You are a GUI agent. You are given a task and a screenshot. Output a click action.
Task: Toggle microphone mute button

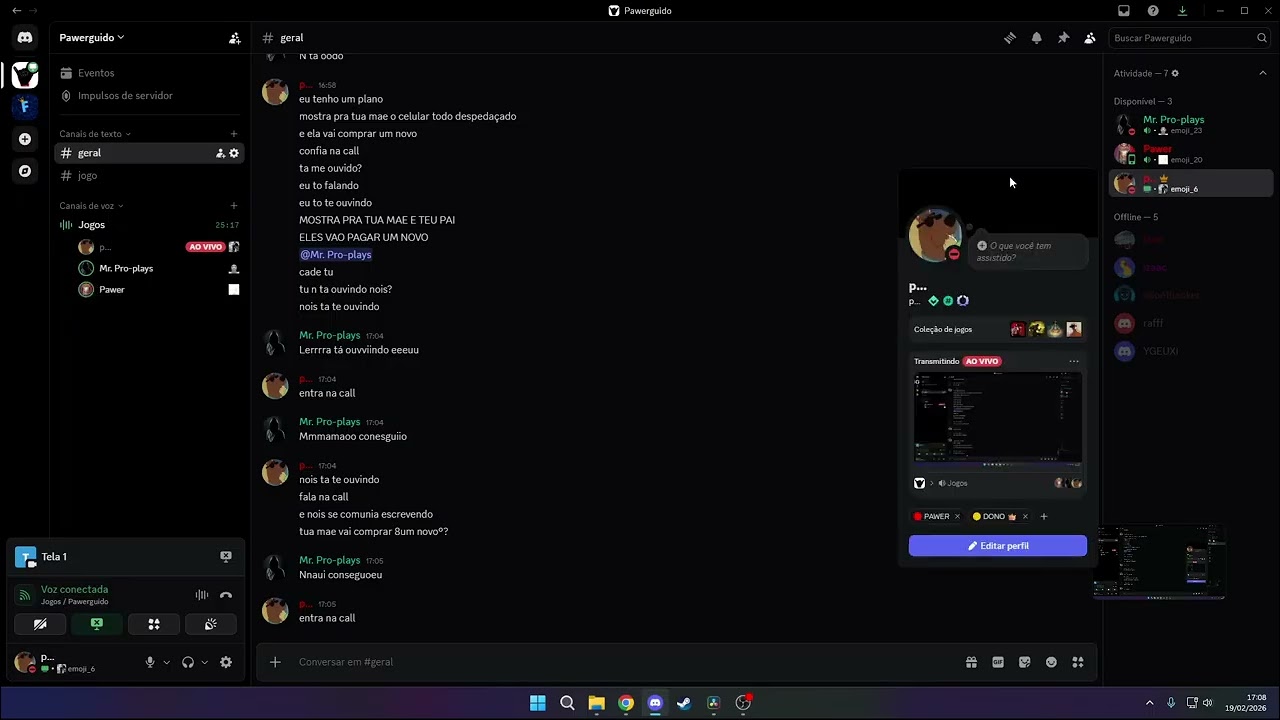(150, 662)
